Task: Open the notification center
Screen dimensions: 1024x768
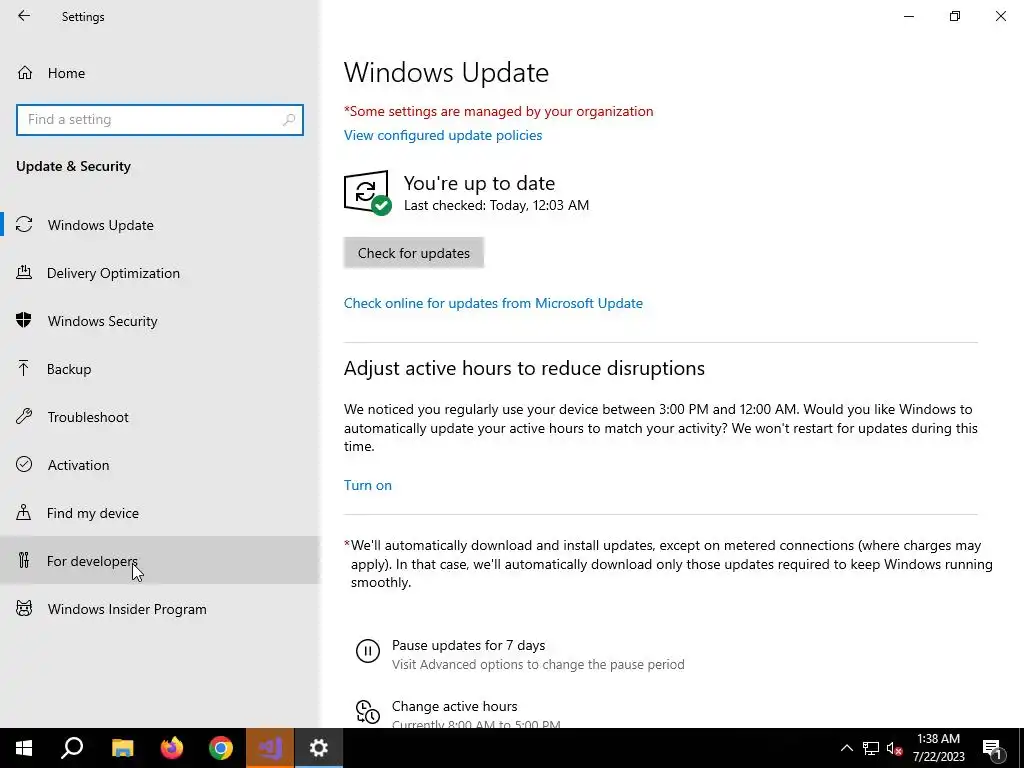Action: coord(993,748)
